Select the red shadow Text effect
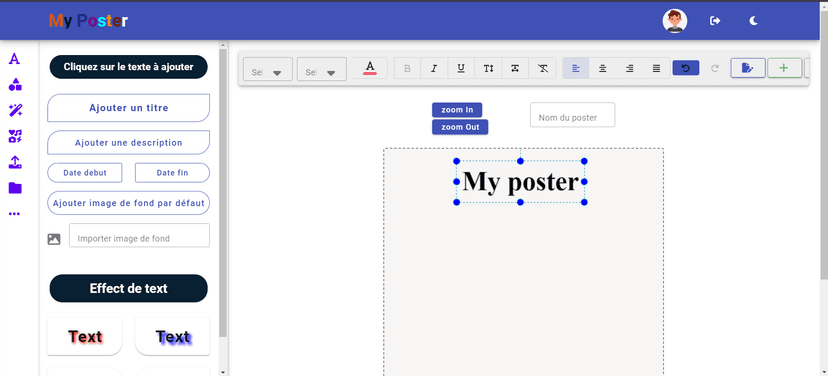828x376 pixels. [84, 336]
